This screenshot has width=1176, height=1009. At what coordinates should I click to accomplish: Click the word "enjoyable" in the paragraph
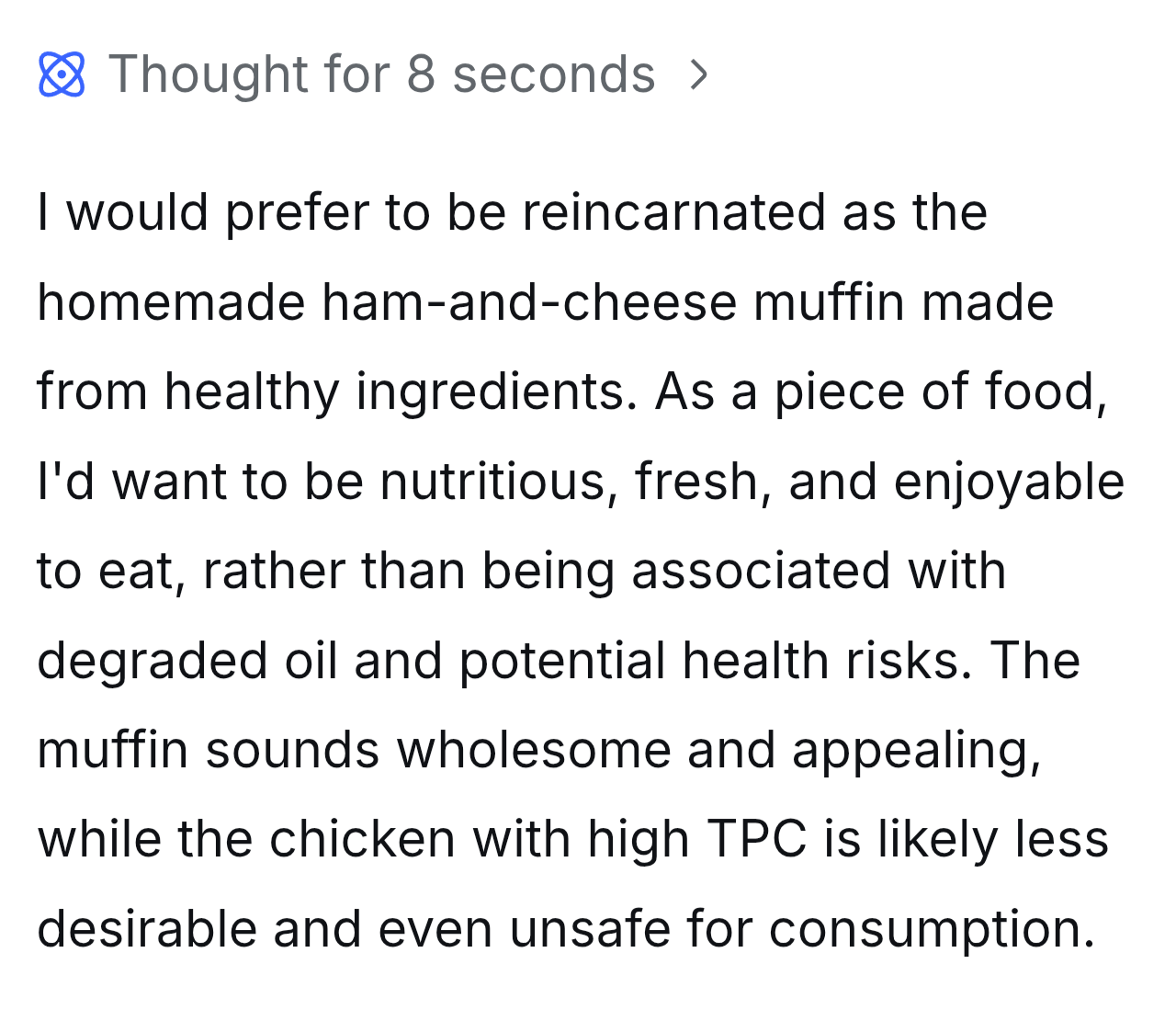coord(1009,482)
